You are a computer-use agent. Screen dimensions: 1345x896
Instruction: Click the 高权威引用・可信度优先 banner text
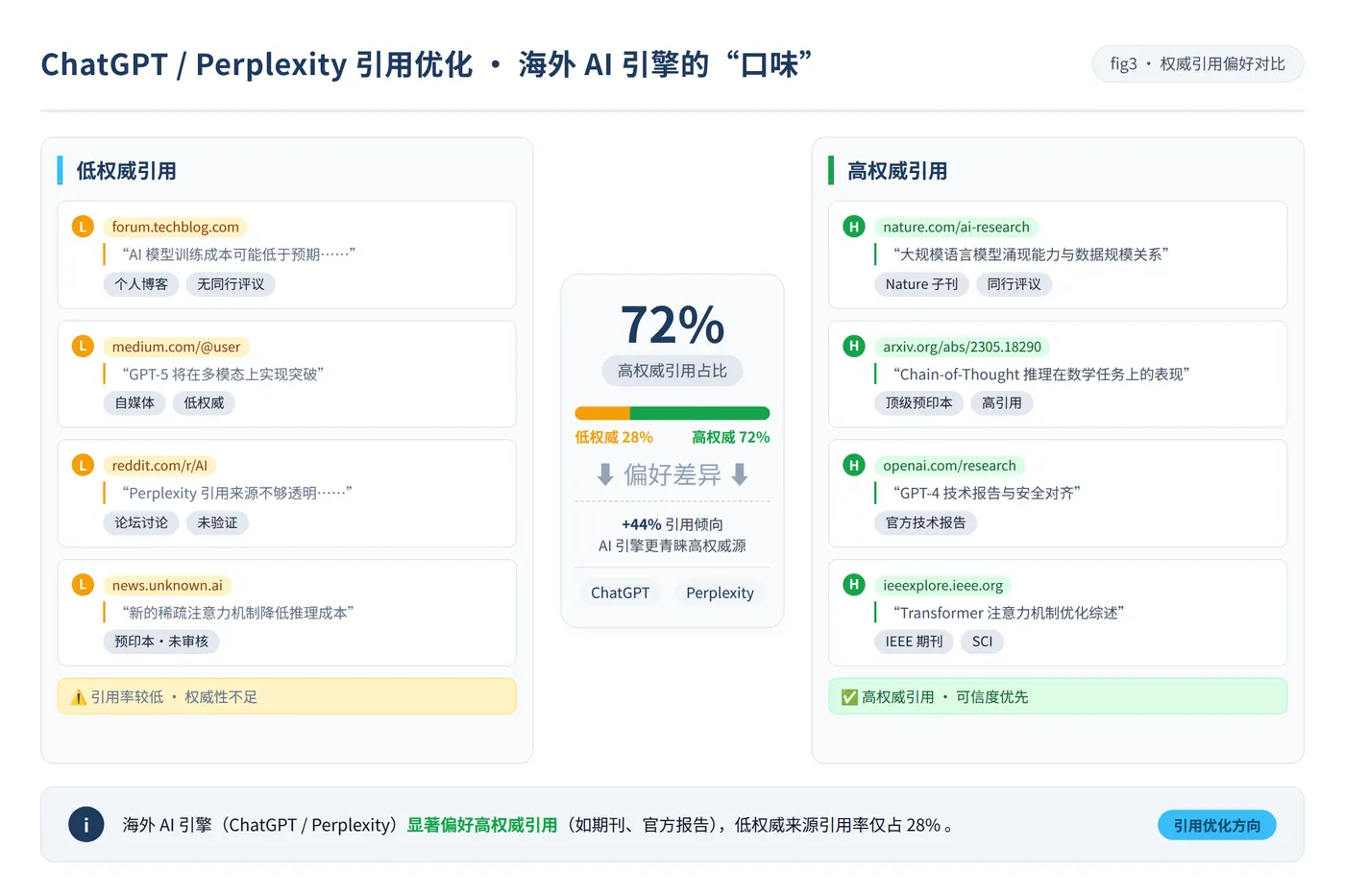click(944, 697)
